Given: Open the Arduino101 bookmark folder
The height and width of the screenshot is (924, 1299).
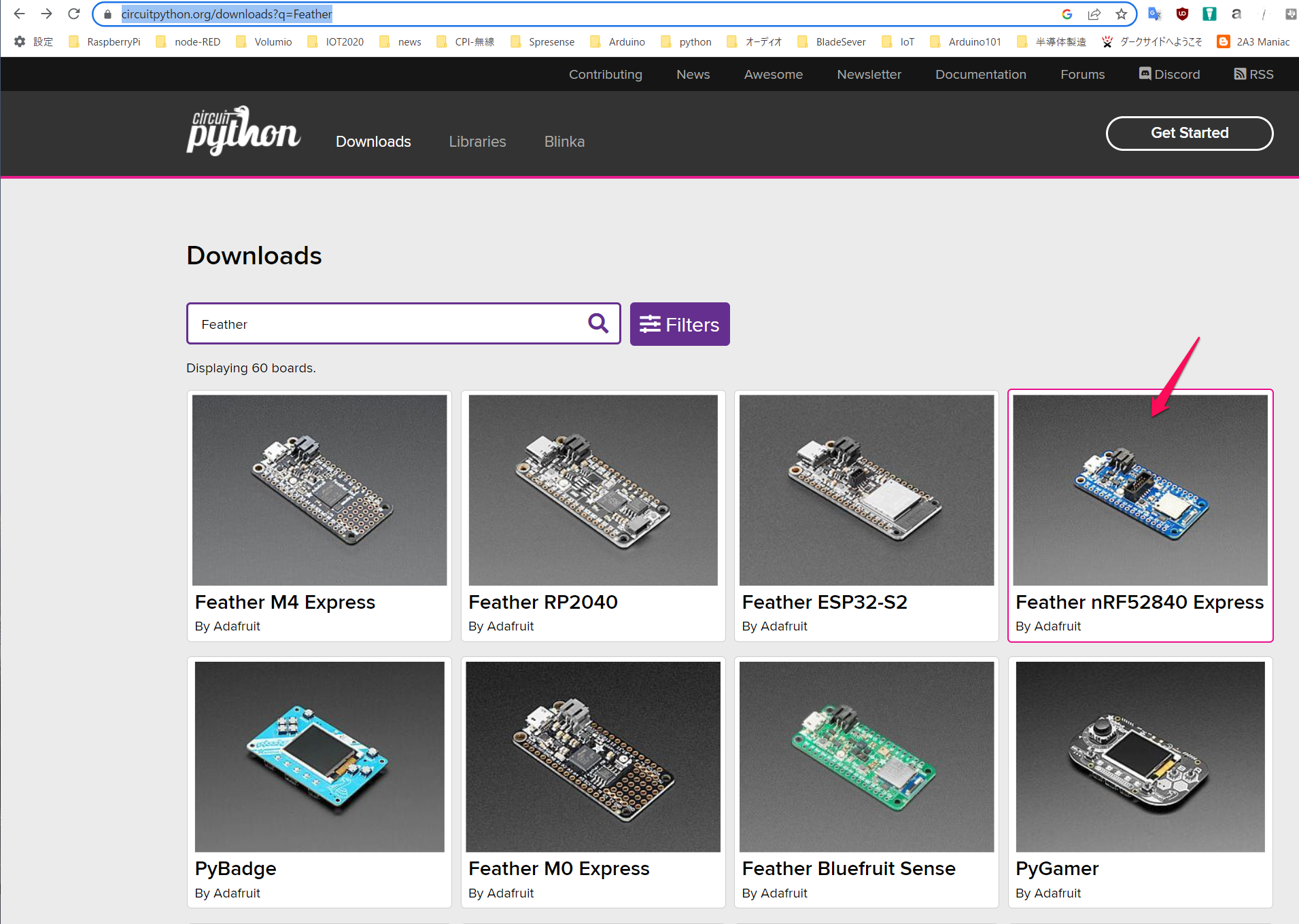Looking at the screenshot, I should click(966, 41).
